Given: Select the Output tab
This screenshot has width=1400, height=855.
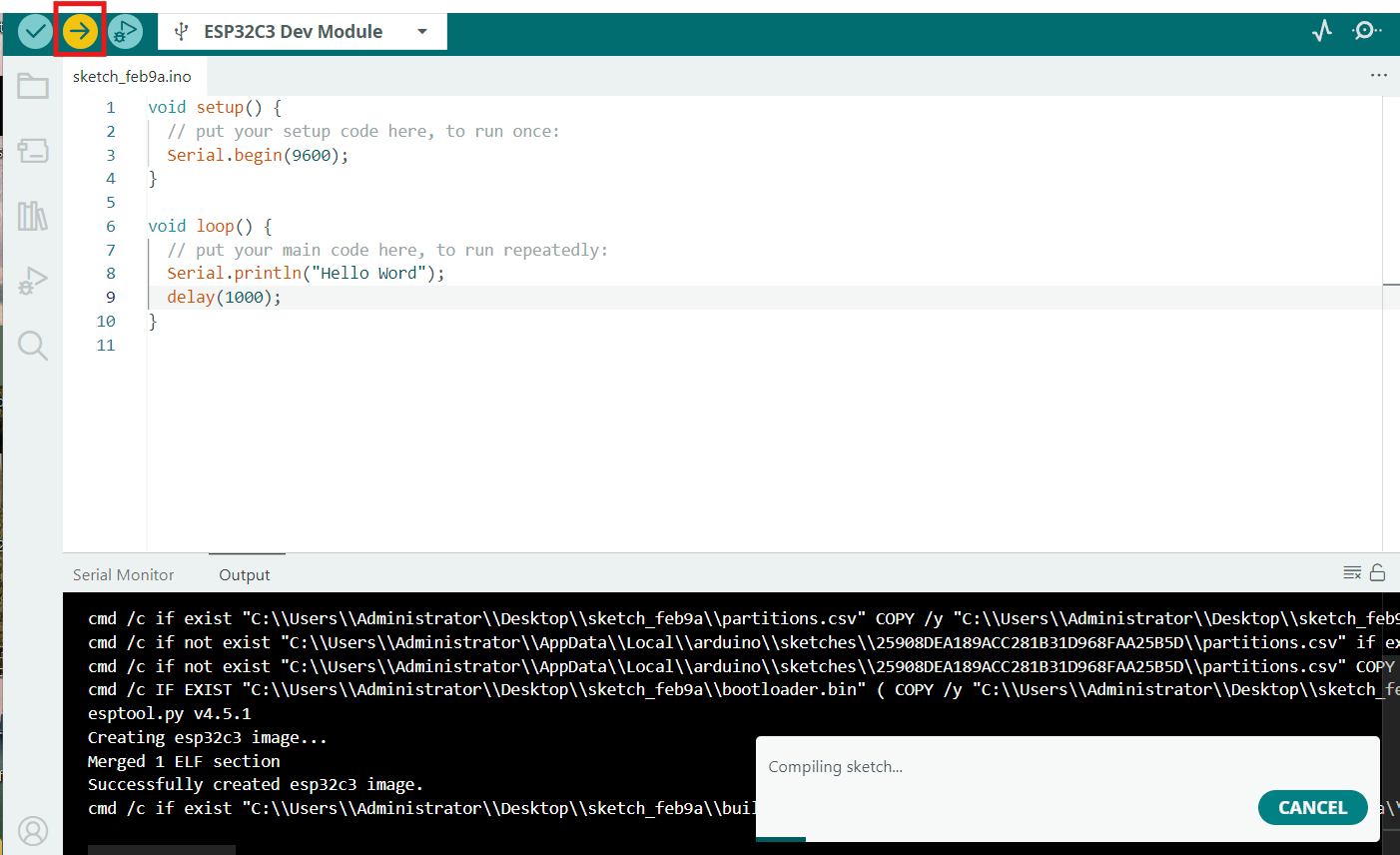Looking at the screenshot, I should tap(245, 575).
